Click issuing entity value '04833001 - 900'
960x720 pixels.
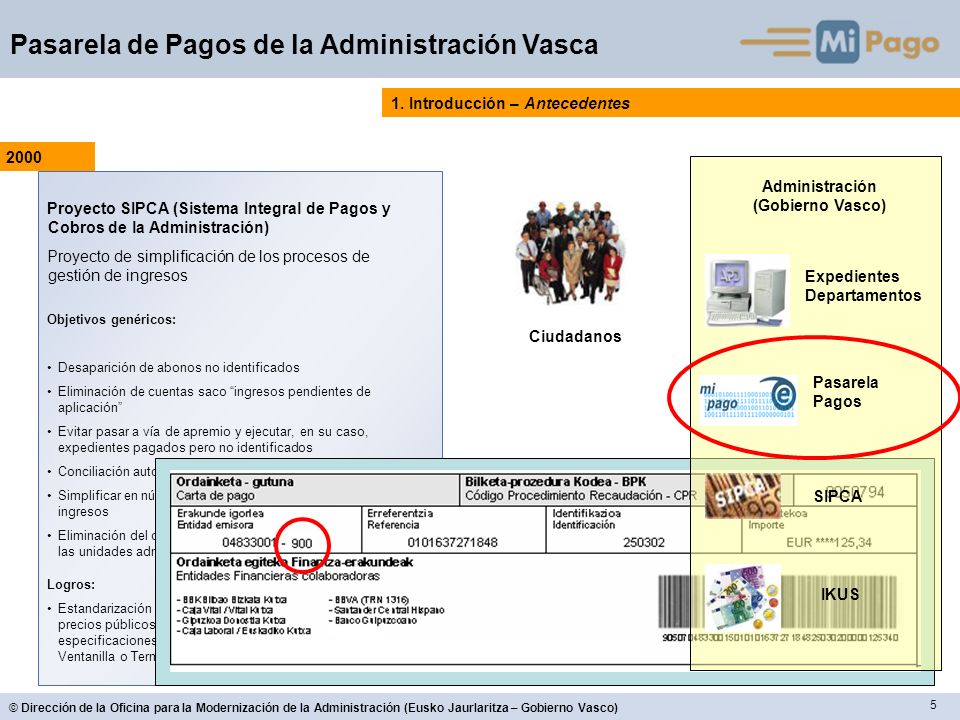click(267, 542)
